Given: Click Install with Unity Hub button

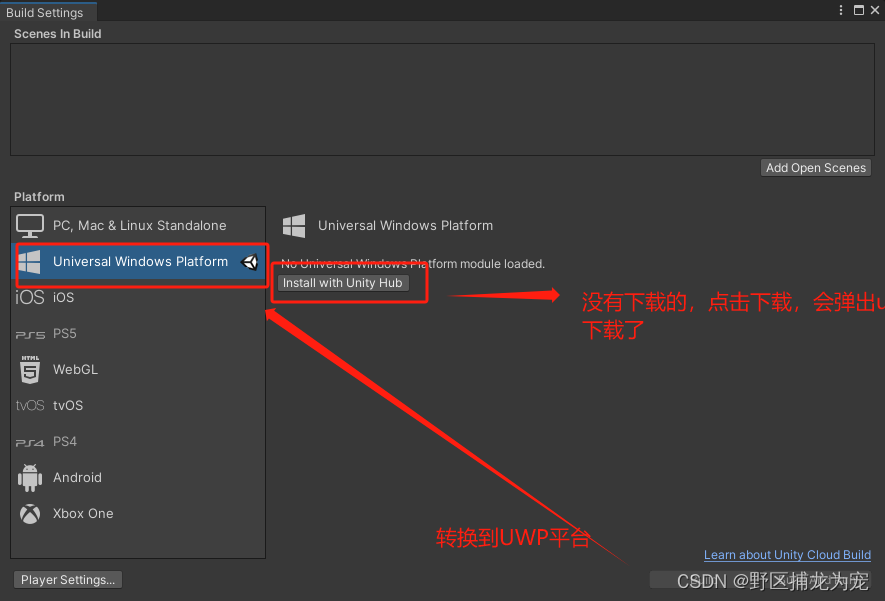Looking at the screenshot, I should click(343, 283).
